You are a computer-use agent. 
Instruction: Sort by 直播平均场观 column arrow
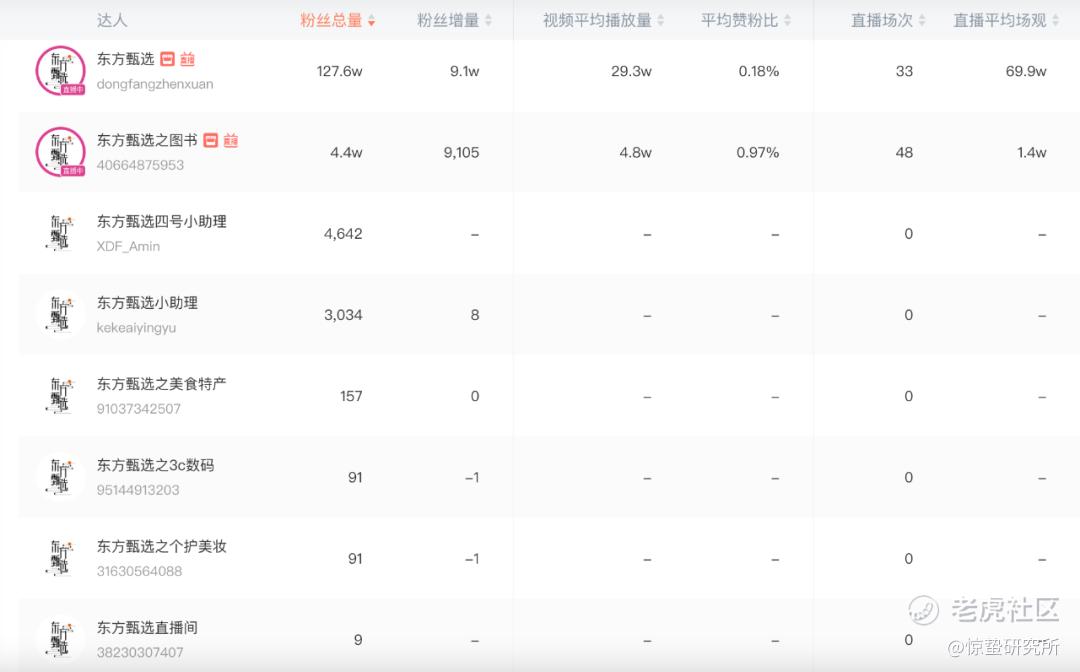pyautogui.click(x=1055, y=21)
